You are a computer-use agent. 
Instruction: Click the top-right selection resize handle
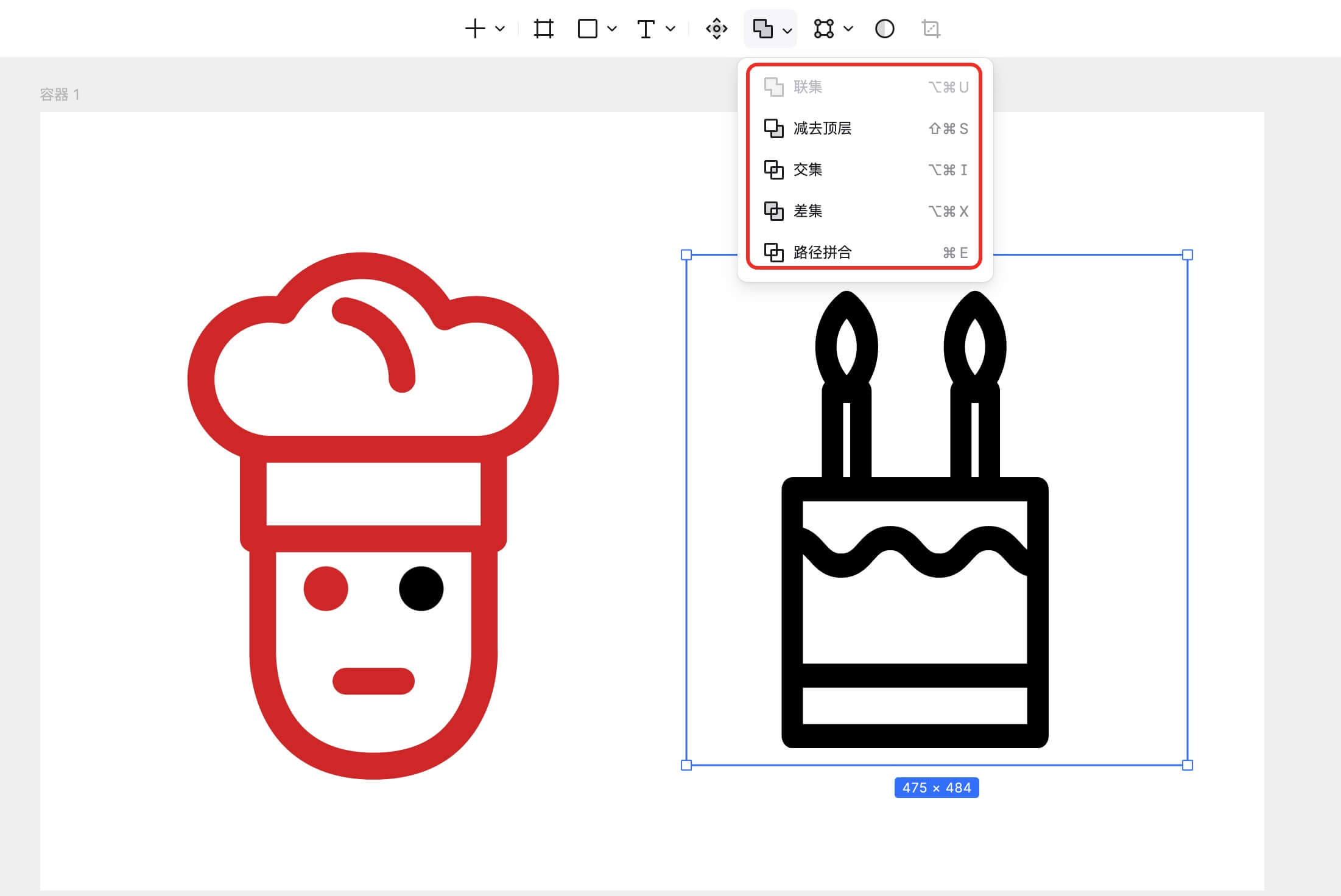[1187, 255]
